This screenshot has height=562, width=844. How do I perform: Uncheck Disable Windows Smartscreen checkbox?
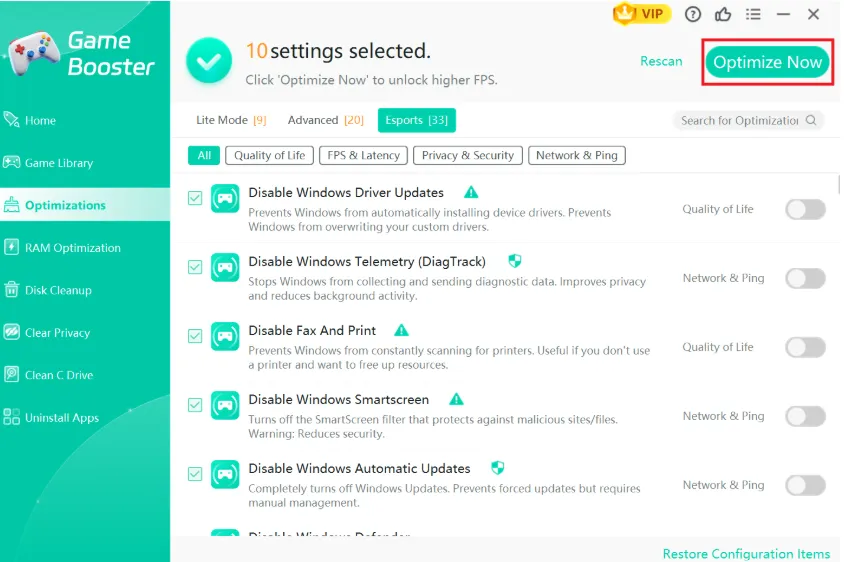click(195, 405)
